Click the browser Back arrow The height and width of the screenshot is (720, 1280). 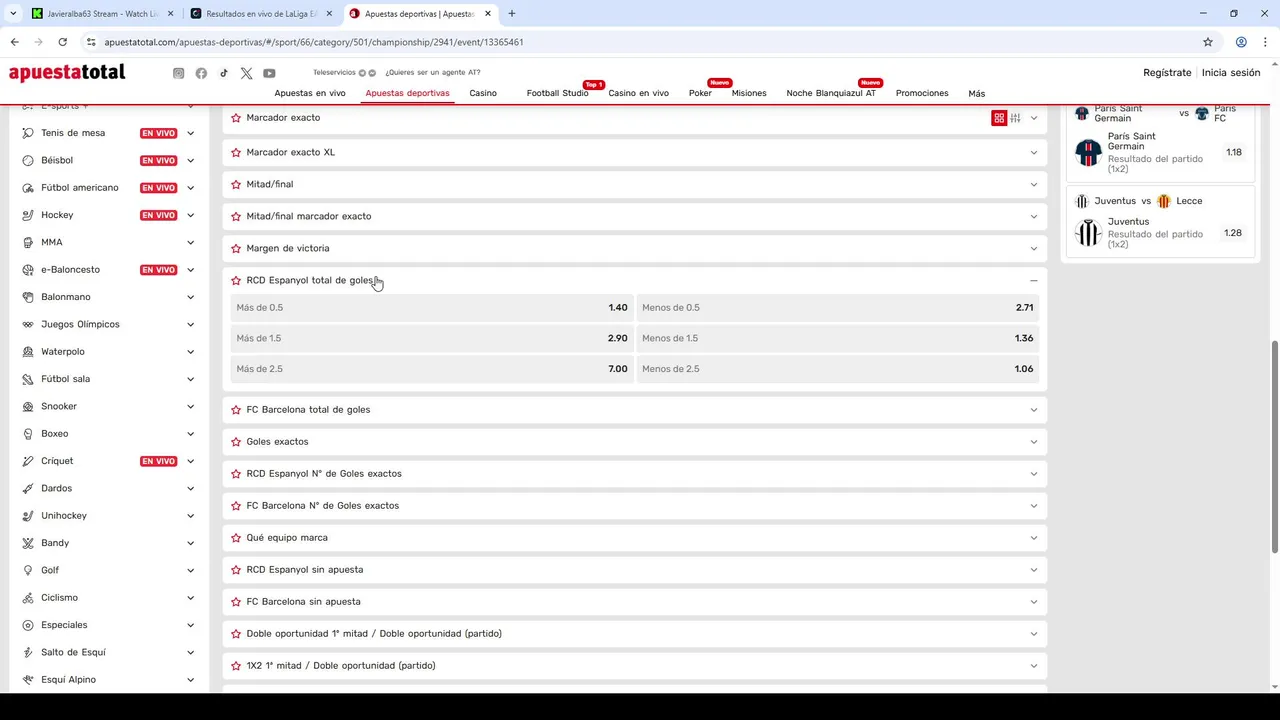coord(14,42)
